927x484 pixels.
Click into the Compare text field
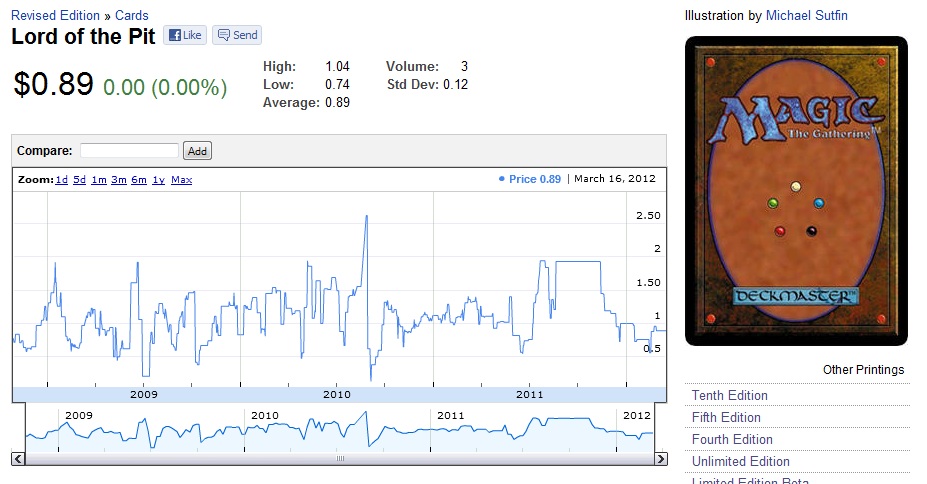129,150
